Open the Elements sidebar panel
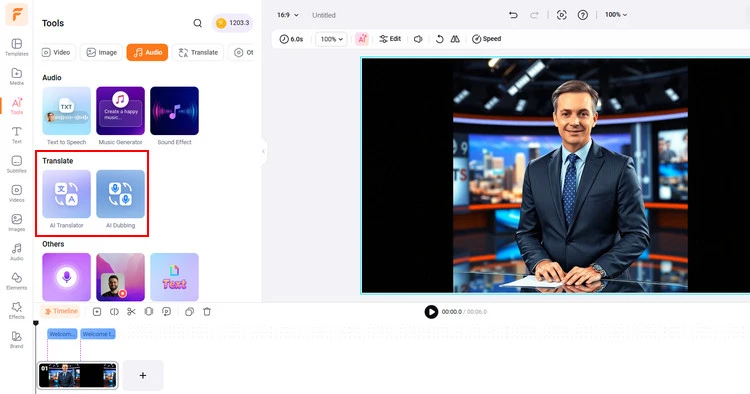The image size is (750, 394). tap(16, 281)
